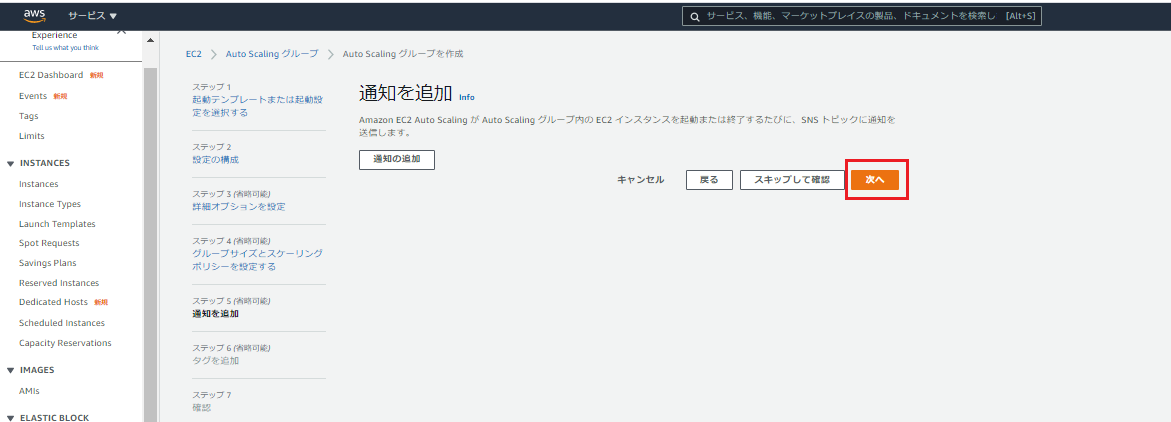
Task: Click the search magnifier icon
Action: [695, 16]
